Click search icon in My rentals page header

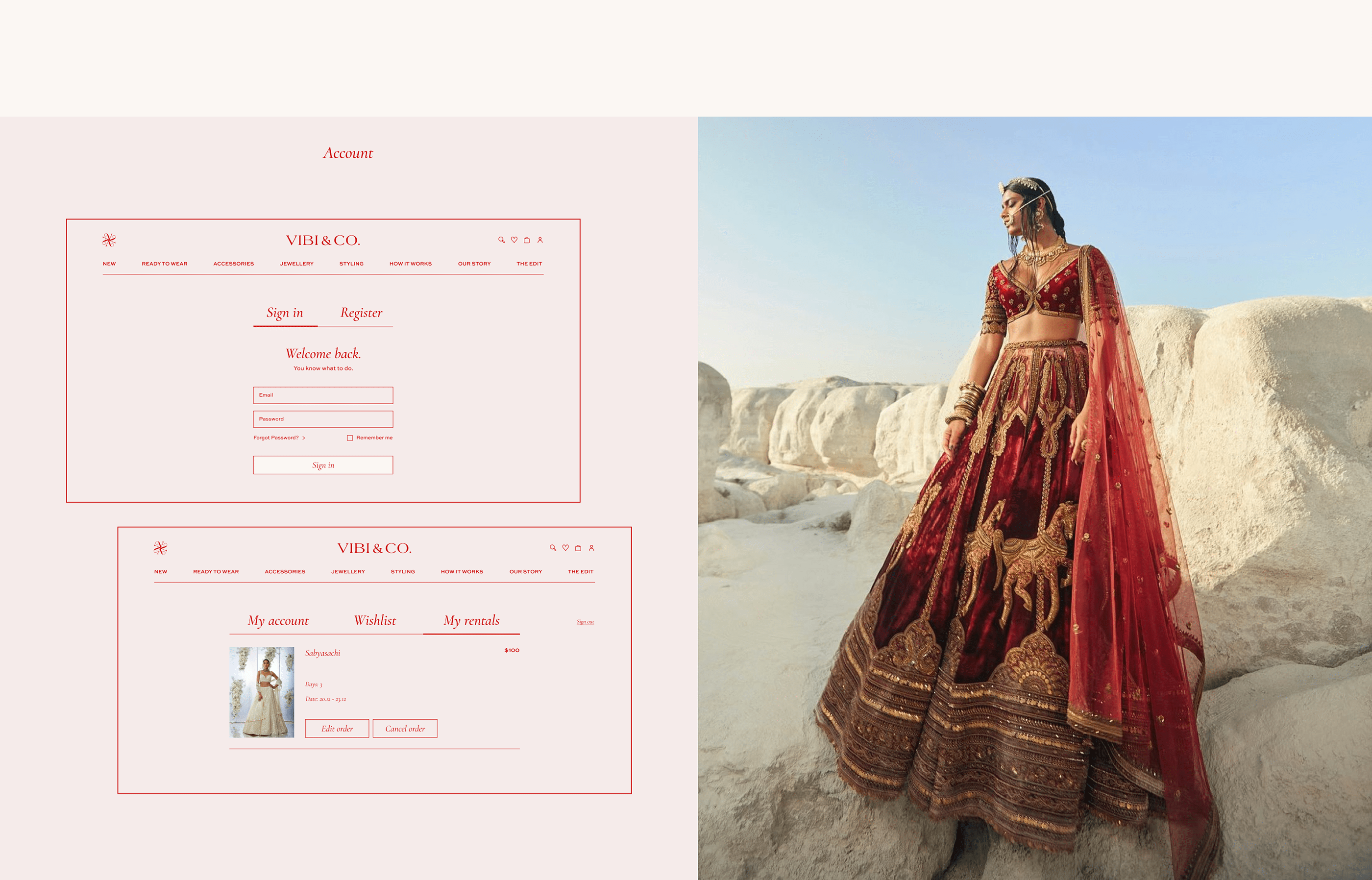coord(553,547)
